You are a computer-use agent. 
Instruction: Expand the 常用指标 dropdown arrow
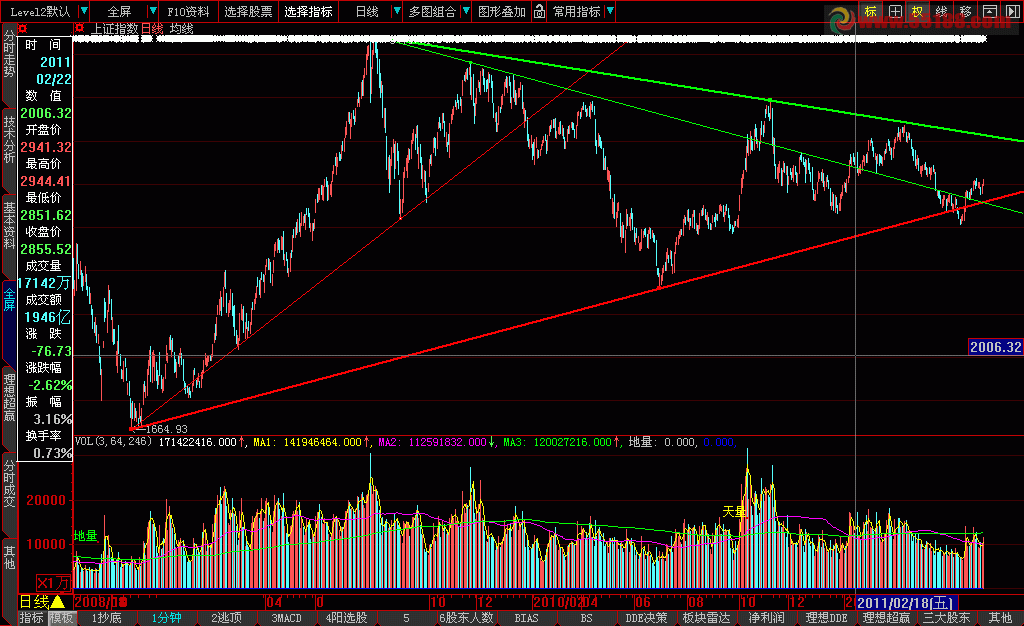[610, 11]
